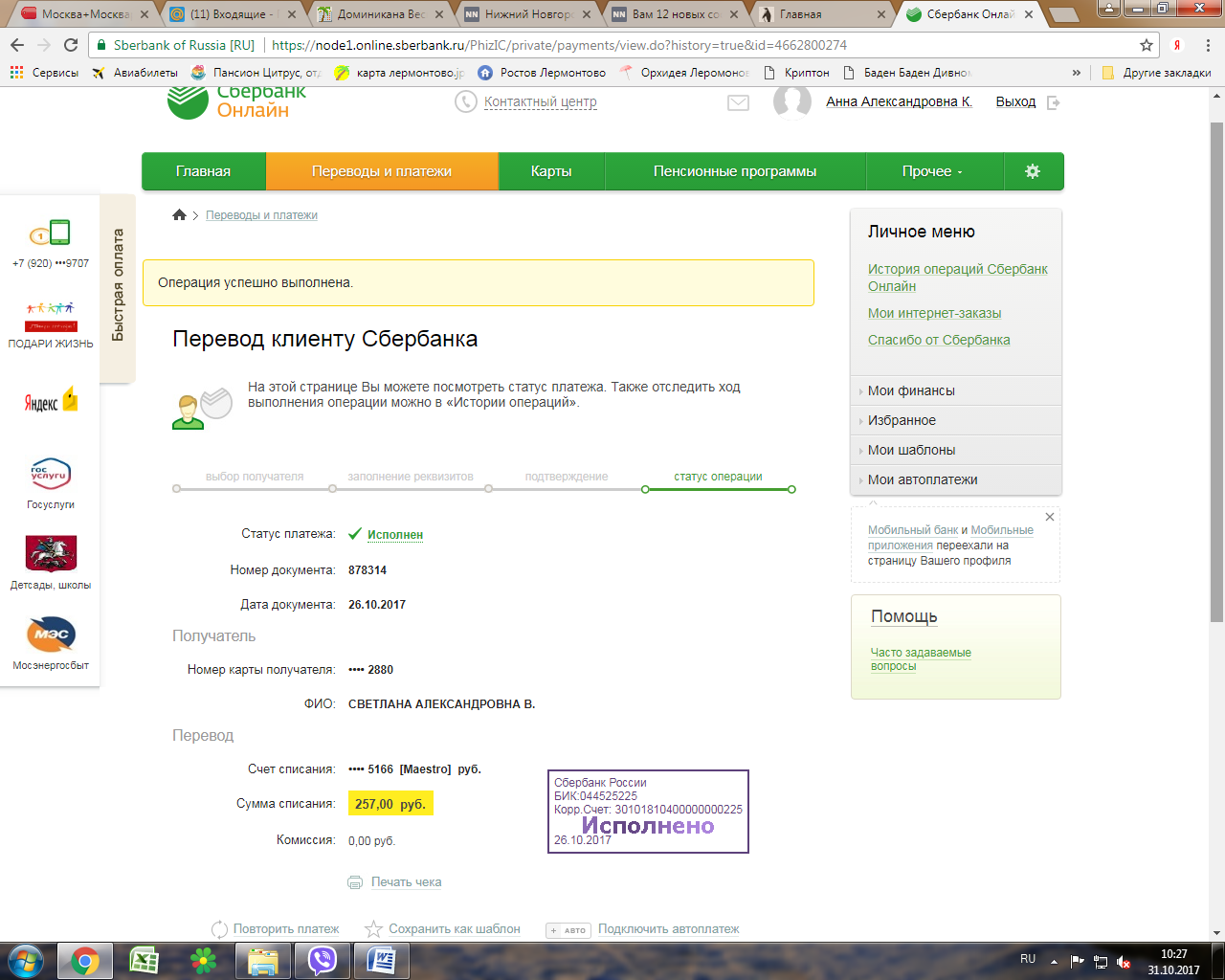Screen dimensions: 1225x980
Task: Switch to the Доминикана browser tab
Action: [380, 14]
